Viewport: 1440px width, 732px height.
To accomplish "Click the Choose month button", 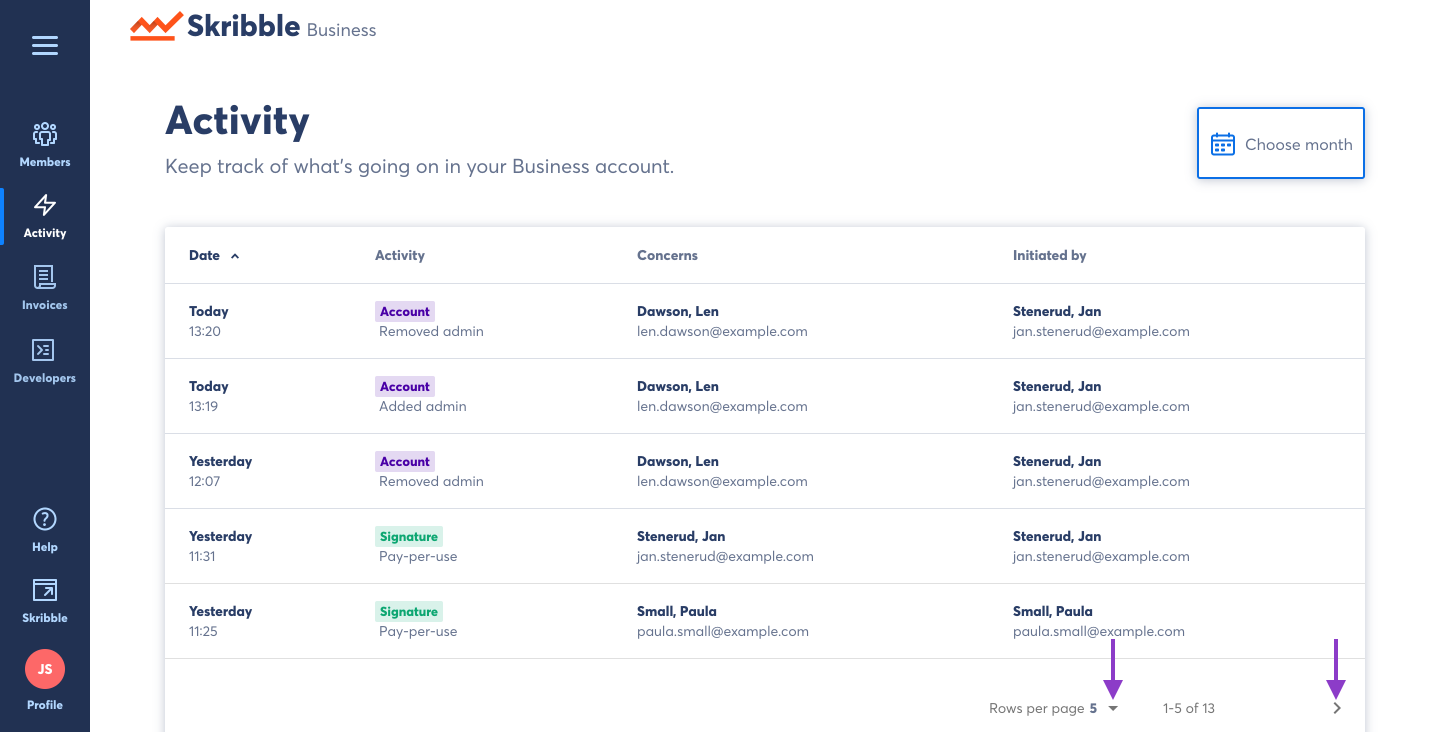I will click(1281, 143).
